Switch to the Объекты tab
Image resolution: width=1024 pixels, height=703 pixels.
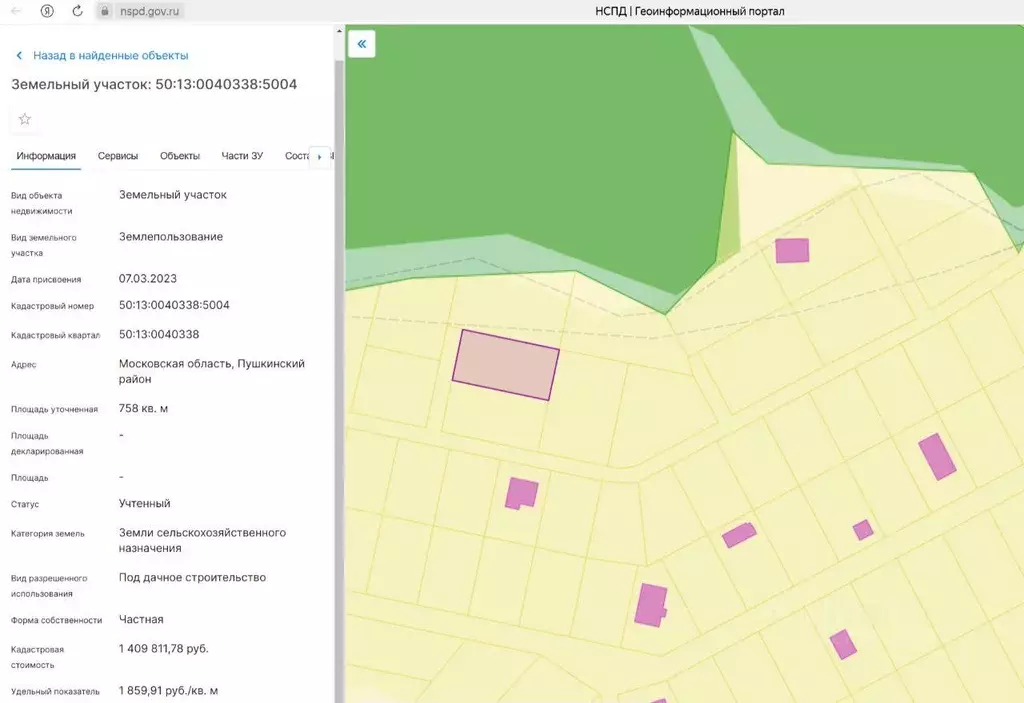[x=180, y=155]
